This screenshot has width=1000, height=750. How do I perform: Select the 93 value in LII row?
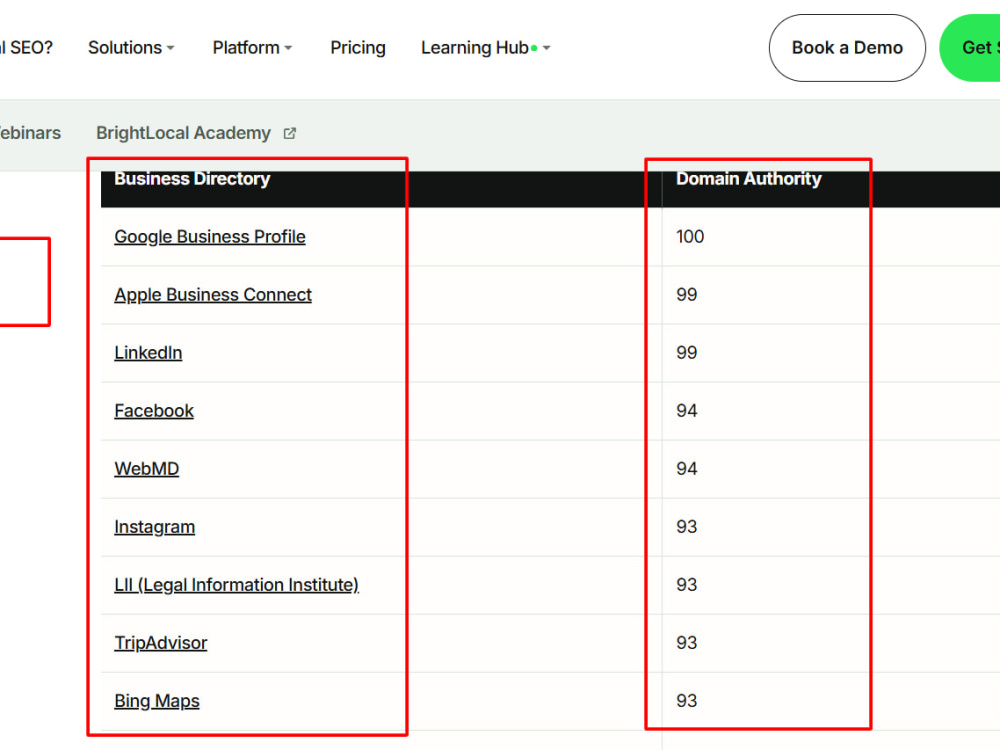(687, 585)
